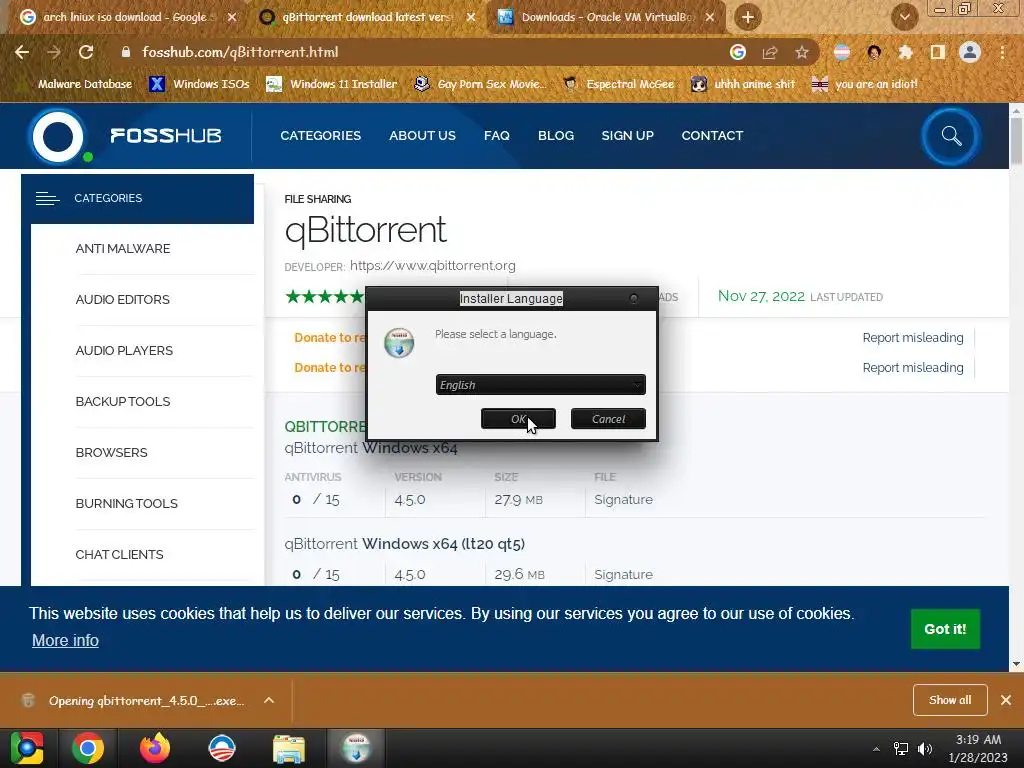Click Got it! on cookie banner
The image size is (1024, 768).
click(x=945, y=629)
